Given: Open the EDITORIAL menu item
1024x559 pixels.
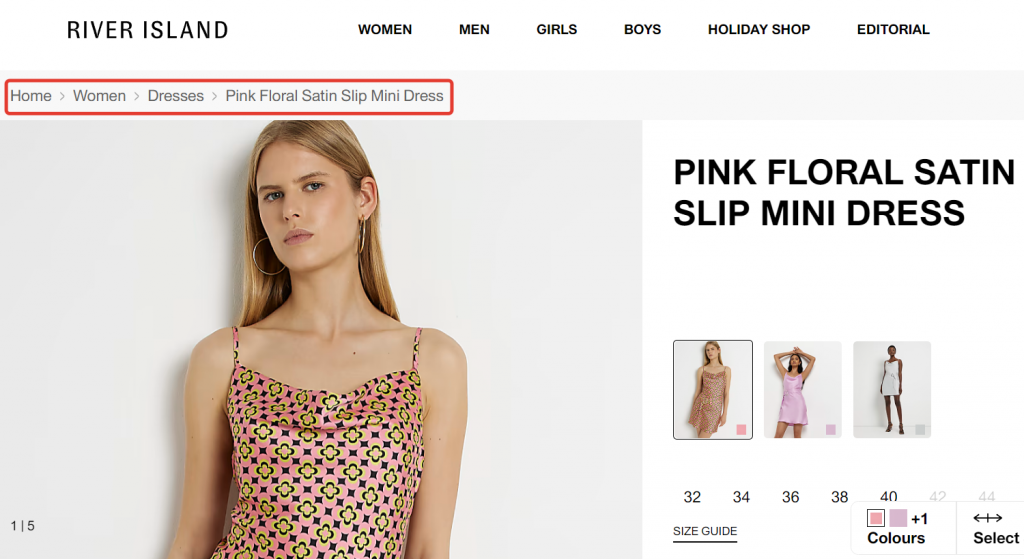Looking at the screenshot, I should (x=893, y=30).
